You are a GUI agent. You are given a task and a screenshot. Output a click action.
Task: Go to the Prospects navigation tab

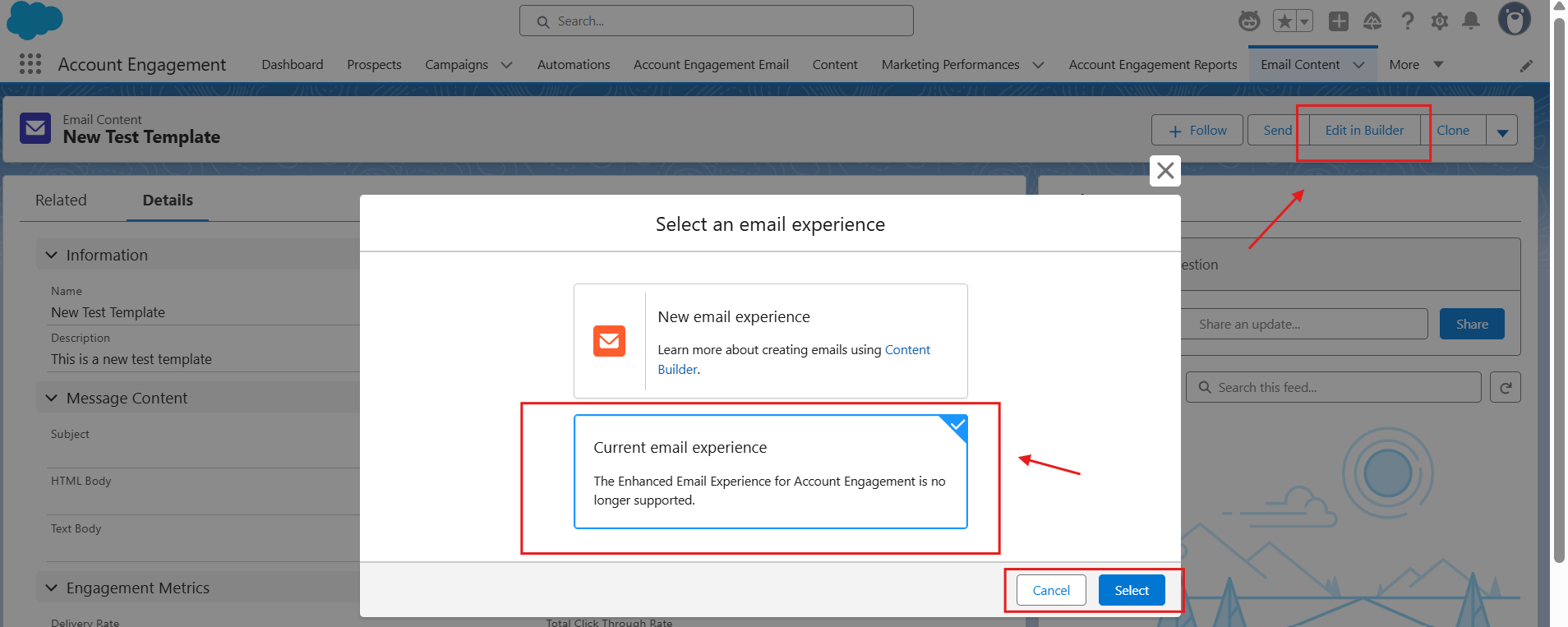[x=374, y=65]
